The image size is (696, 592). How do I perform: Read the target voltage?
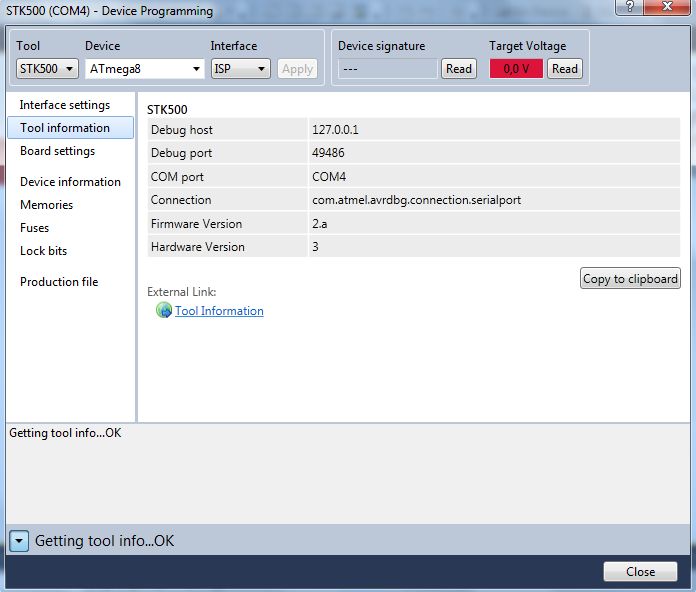[565, 69]
